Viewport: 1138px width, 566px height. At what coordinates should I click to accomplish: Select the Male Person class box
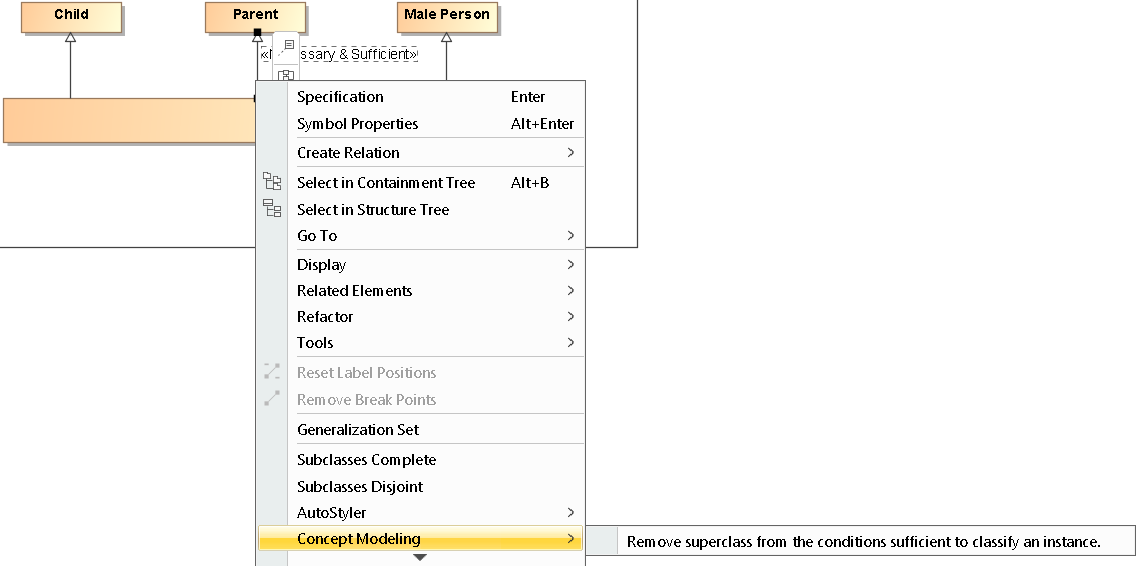click(447, 15)
